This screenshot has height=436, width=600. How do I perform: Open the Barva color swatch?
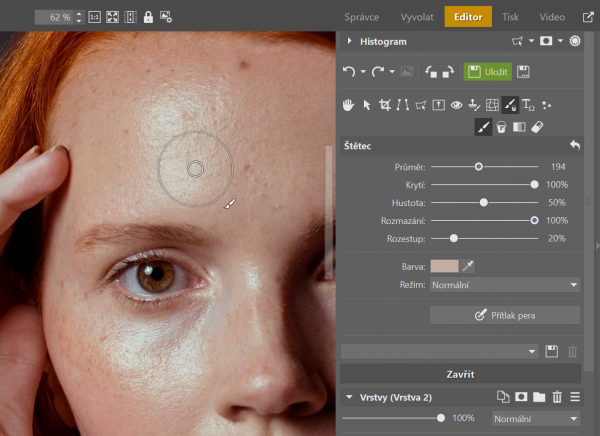pyautogui.click(x=444, y=266)
